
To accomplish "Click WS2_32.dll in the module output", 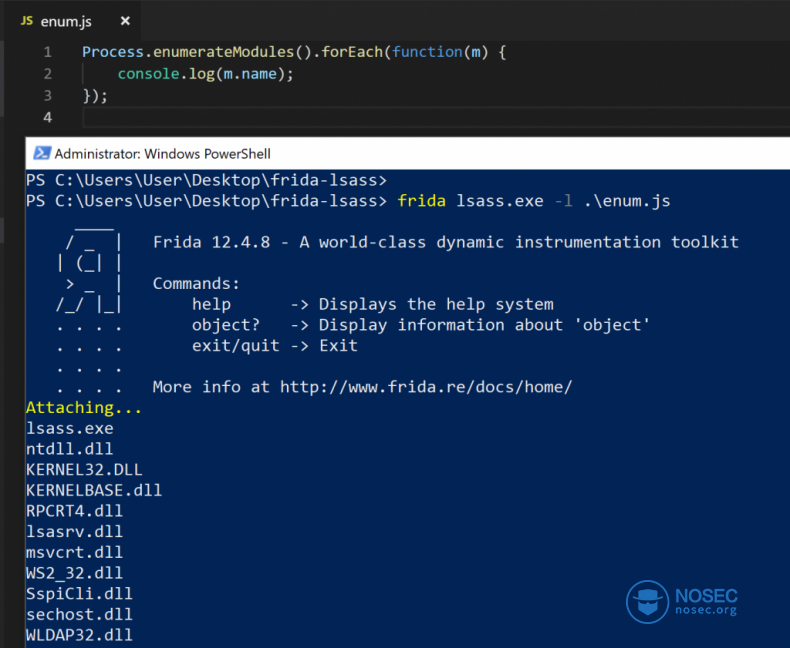I will [75, 573].
